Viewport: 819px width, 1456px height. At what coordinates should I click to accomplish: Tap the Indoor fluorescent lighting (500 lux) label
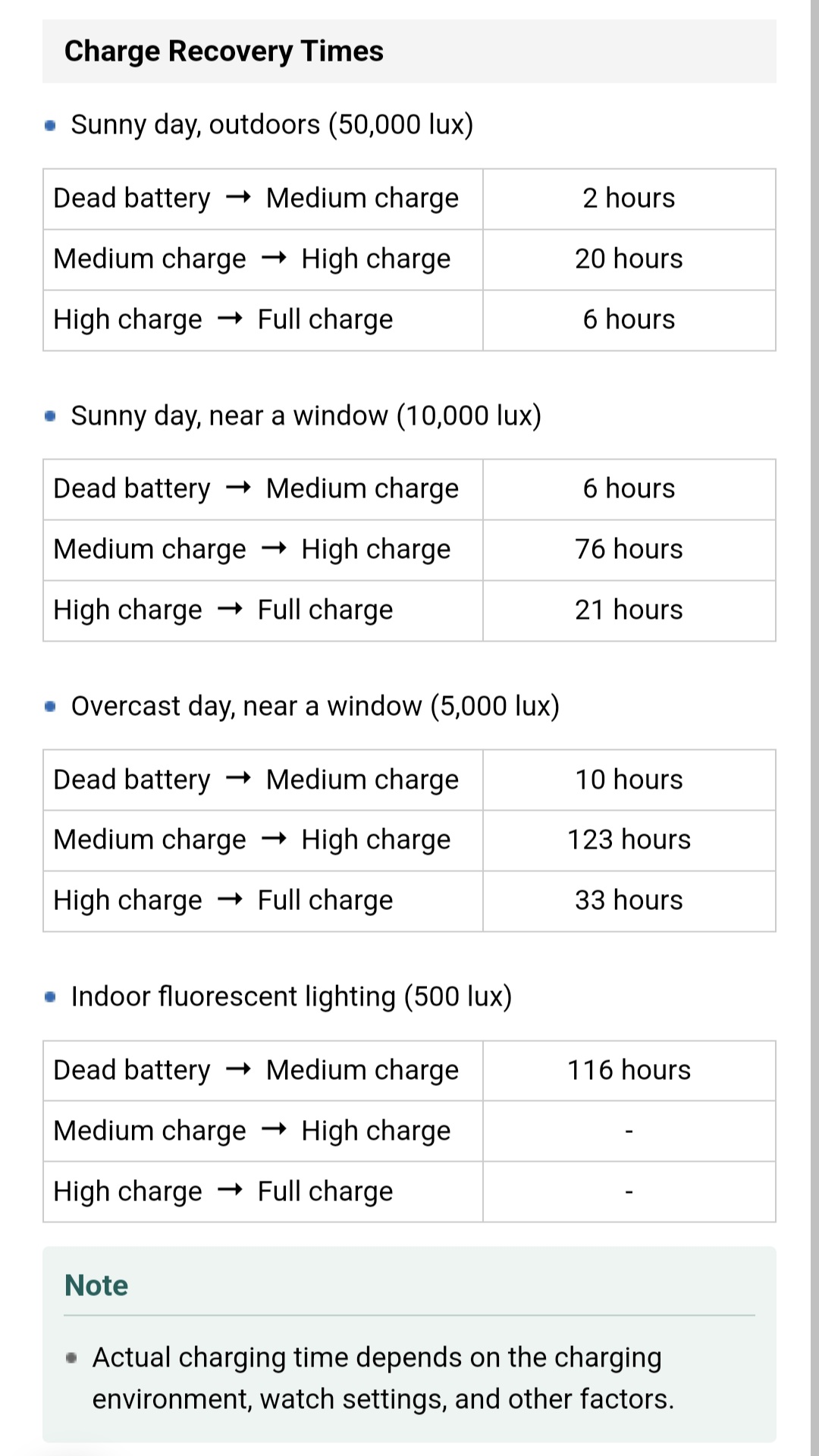tap(291, 997)
